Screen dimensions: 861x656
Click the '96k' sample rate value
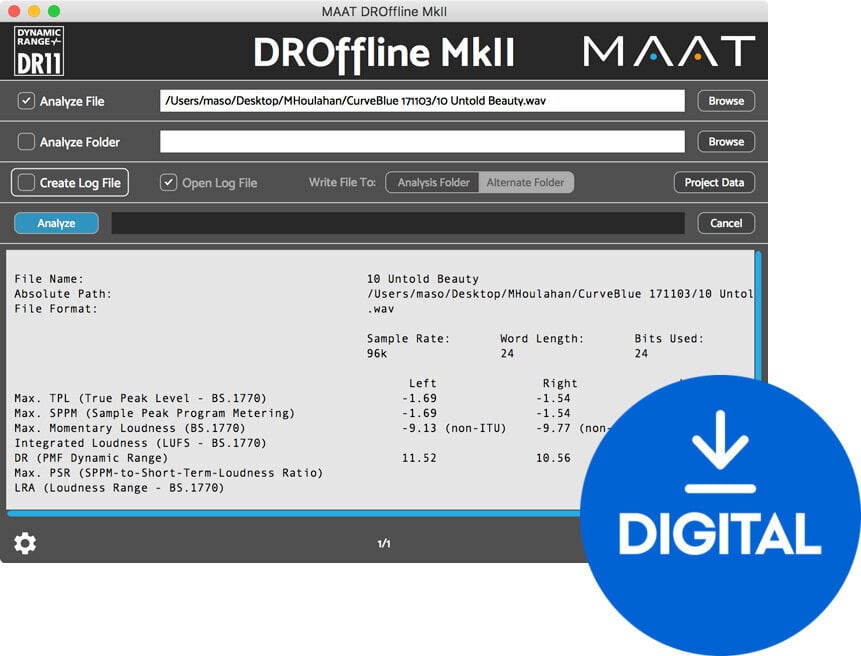pyautogui.click(x=377, y=354)
